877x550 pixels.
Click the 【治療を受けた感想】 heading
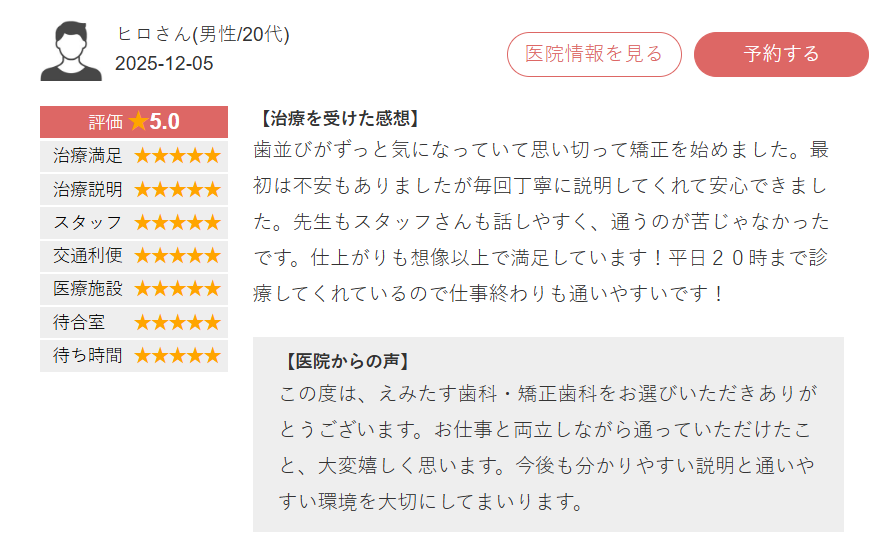click(338, 118)
